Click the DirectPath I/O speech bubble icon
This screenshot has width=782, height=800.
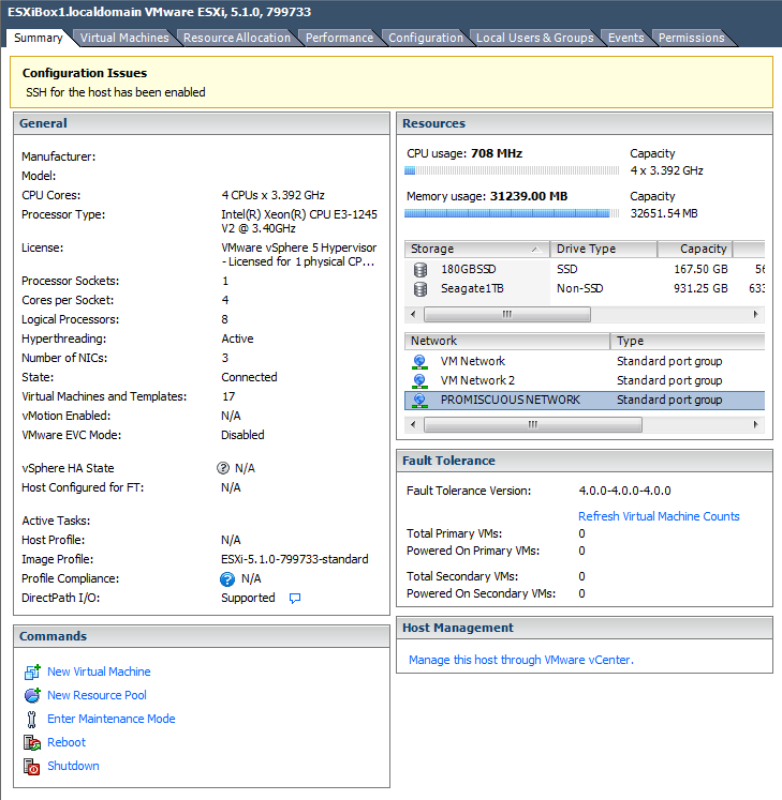pyautogui.click(x=295, y=598)
